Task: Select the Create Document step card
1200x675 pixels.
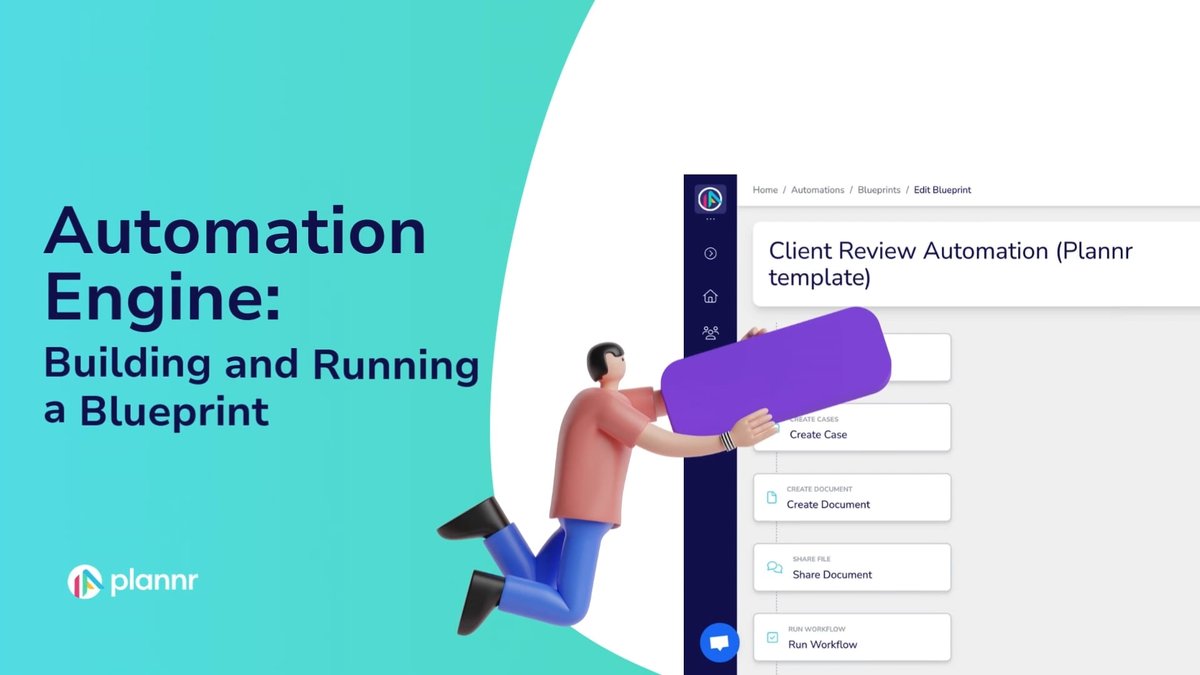Action: tap(852, 498)
